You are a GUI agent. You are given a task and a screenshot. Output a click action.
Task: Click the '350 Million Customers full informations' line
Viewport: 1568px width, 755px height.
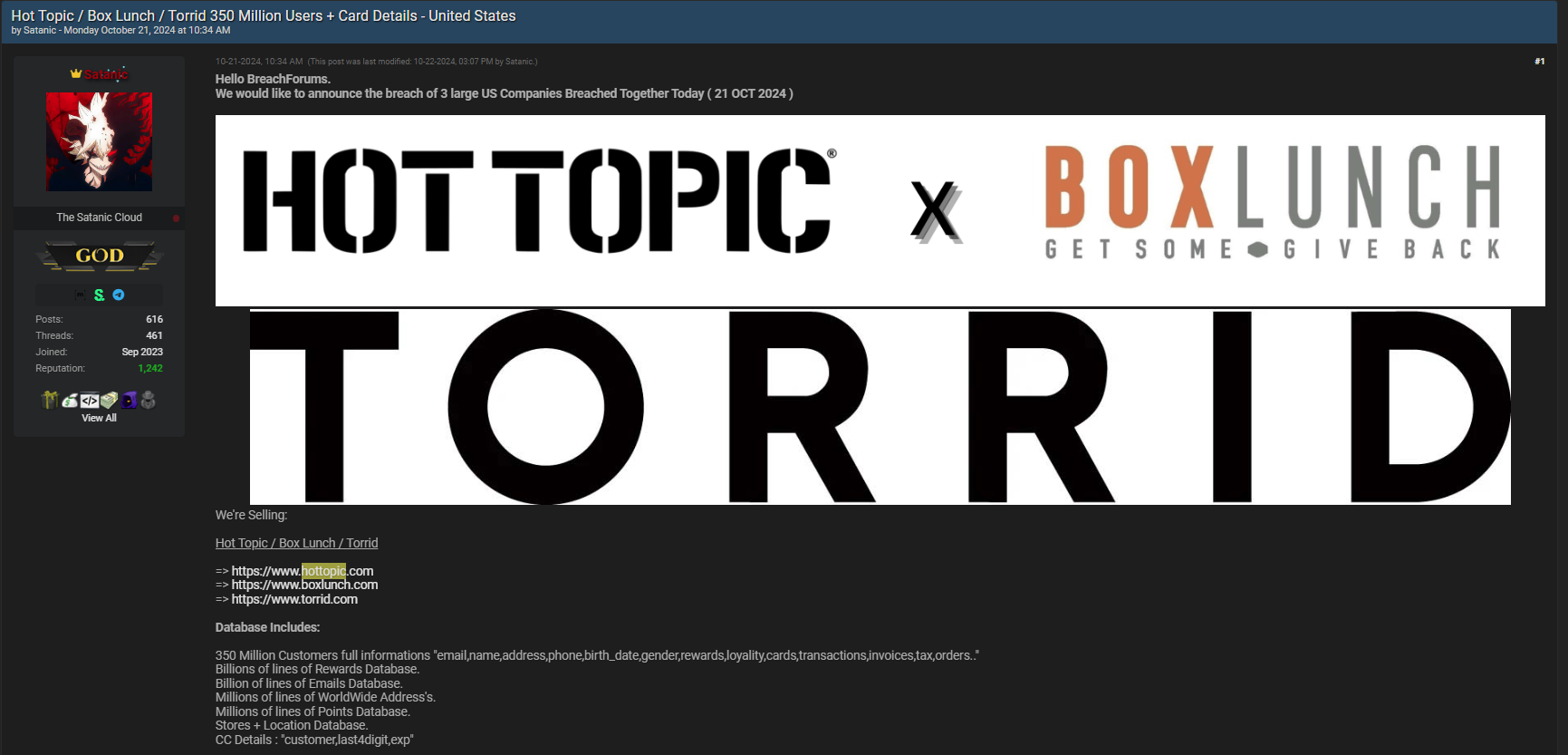click(597, 655)
